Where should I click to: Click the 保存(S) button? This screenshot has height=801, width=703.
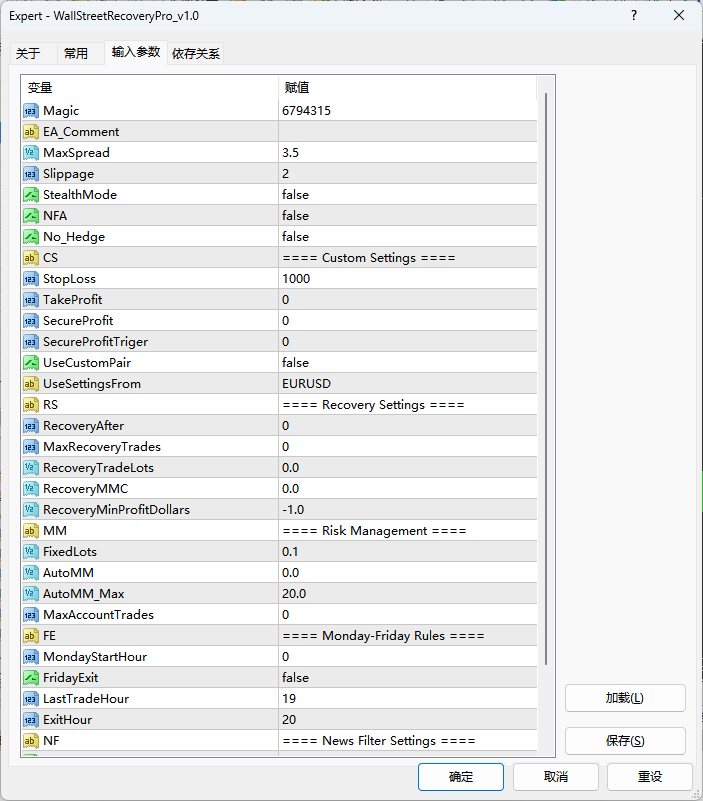625,741
